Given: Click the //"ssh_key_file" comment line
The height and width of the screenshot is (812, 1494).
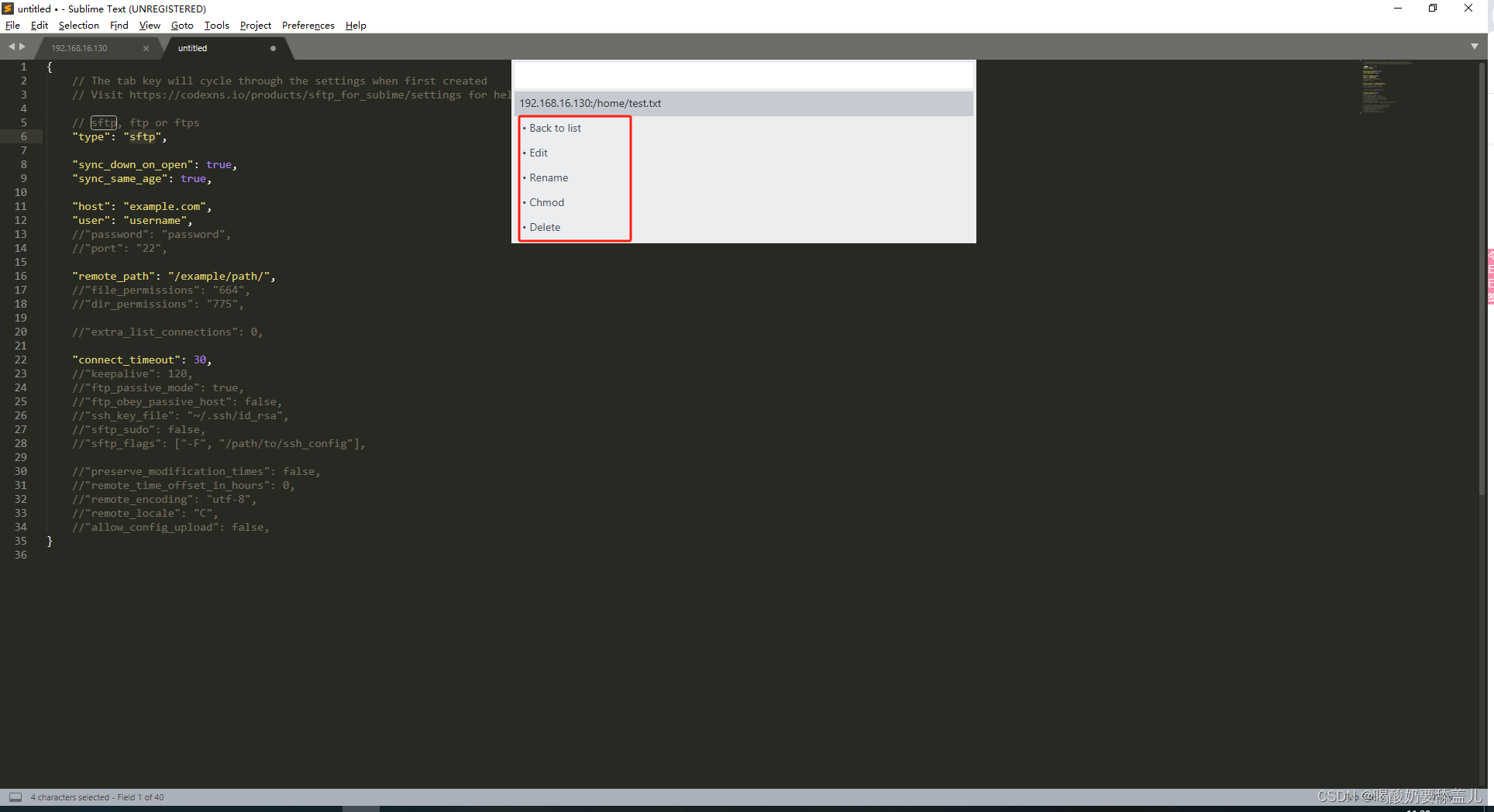Looking at the screenshot, I should (x=180, y=415).
